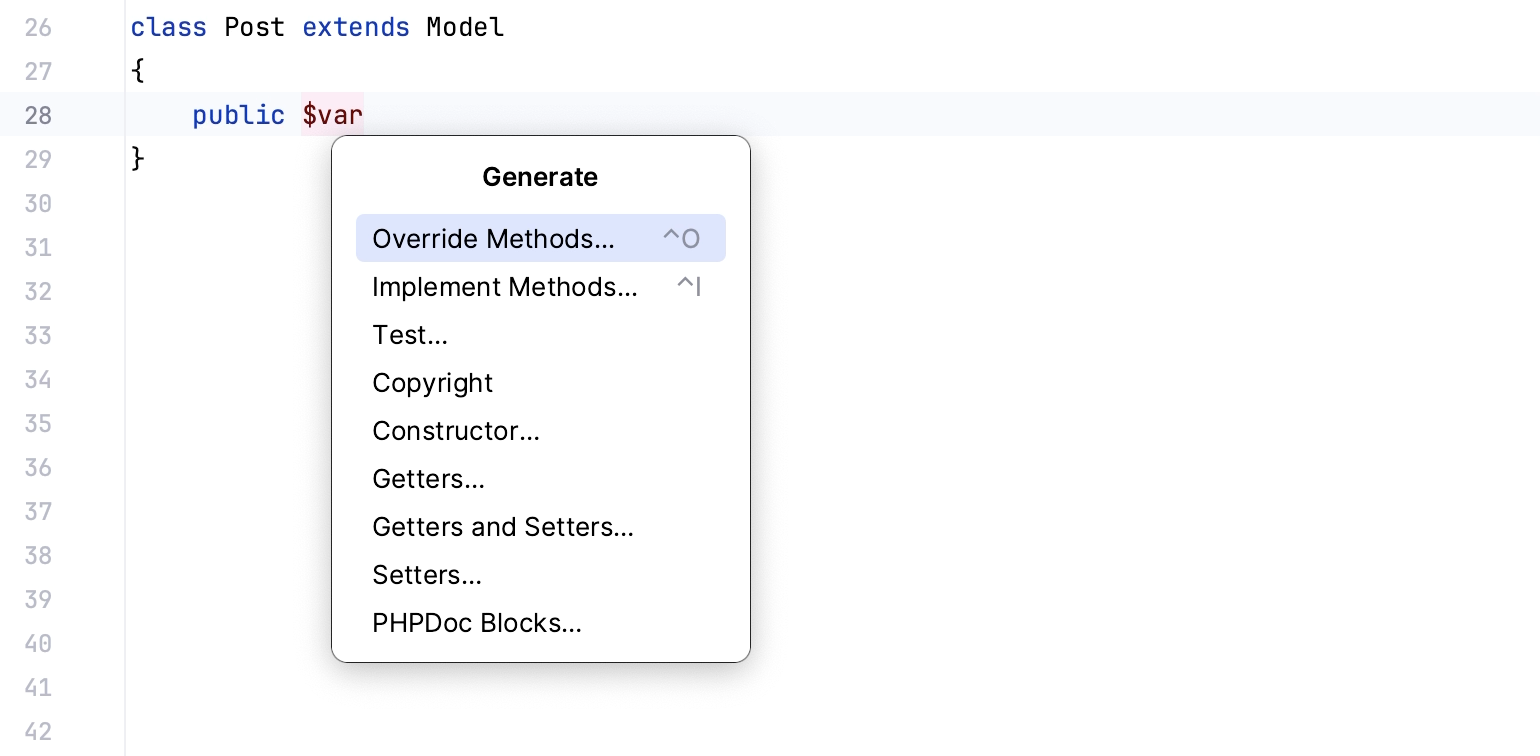Click line number 26 in the gutter
The image size is (1540, 756).
pos(38,27)
